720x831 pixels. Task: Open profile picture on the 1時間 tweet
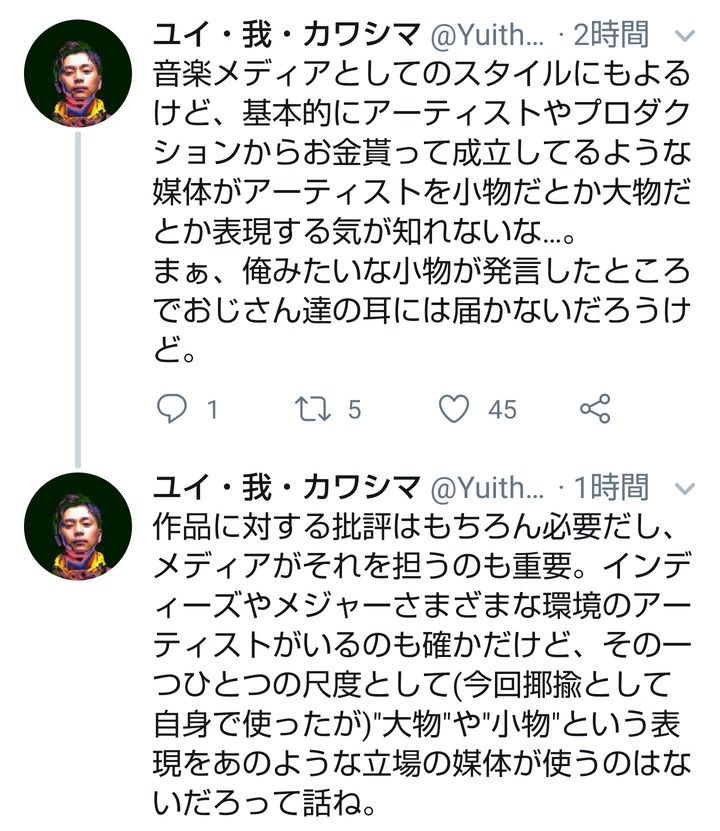(x=78, y=526)
